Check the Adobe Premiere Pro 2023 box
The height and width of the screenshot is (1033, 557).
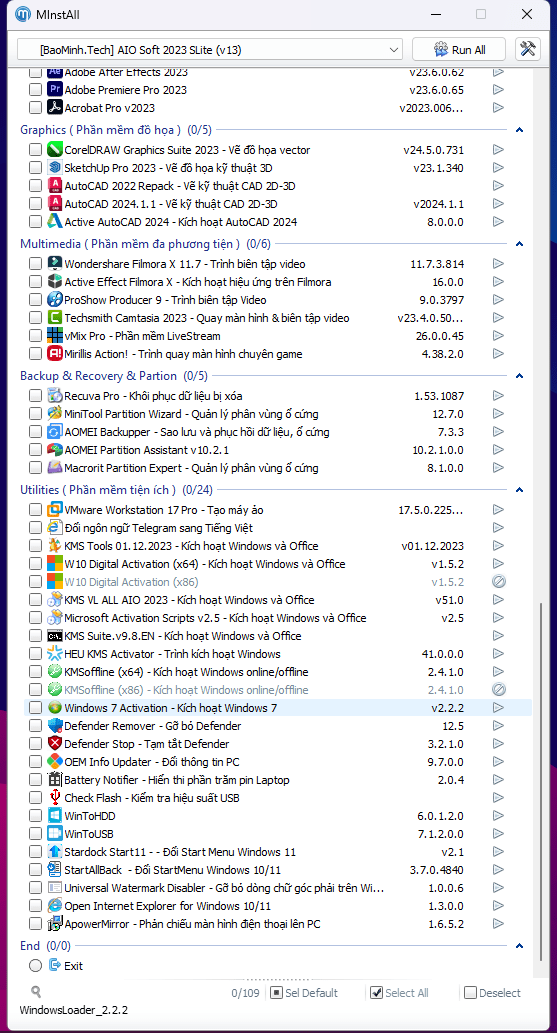coord(35,90)
